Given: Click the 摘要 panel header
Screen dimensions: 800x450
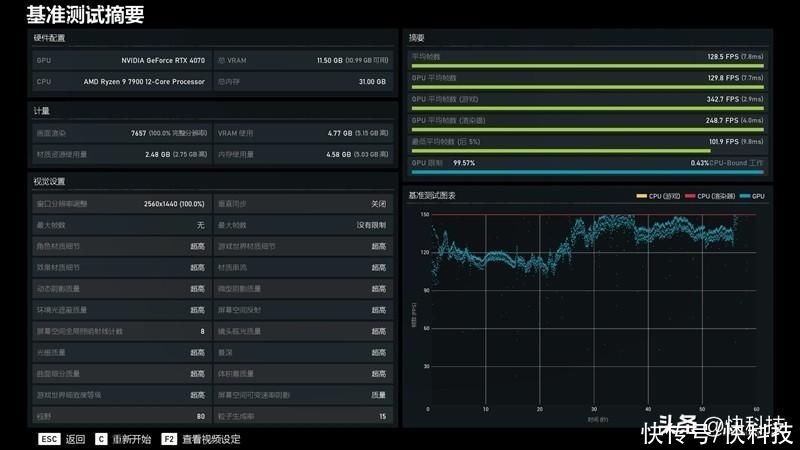Looking at the screenshot, I should (x=416, y=38).
